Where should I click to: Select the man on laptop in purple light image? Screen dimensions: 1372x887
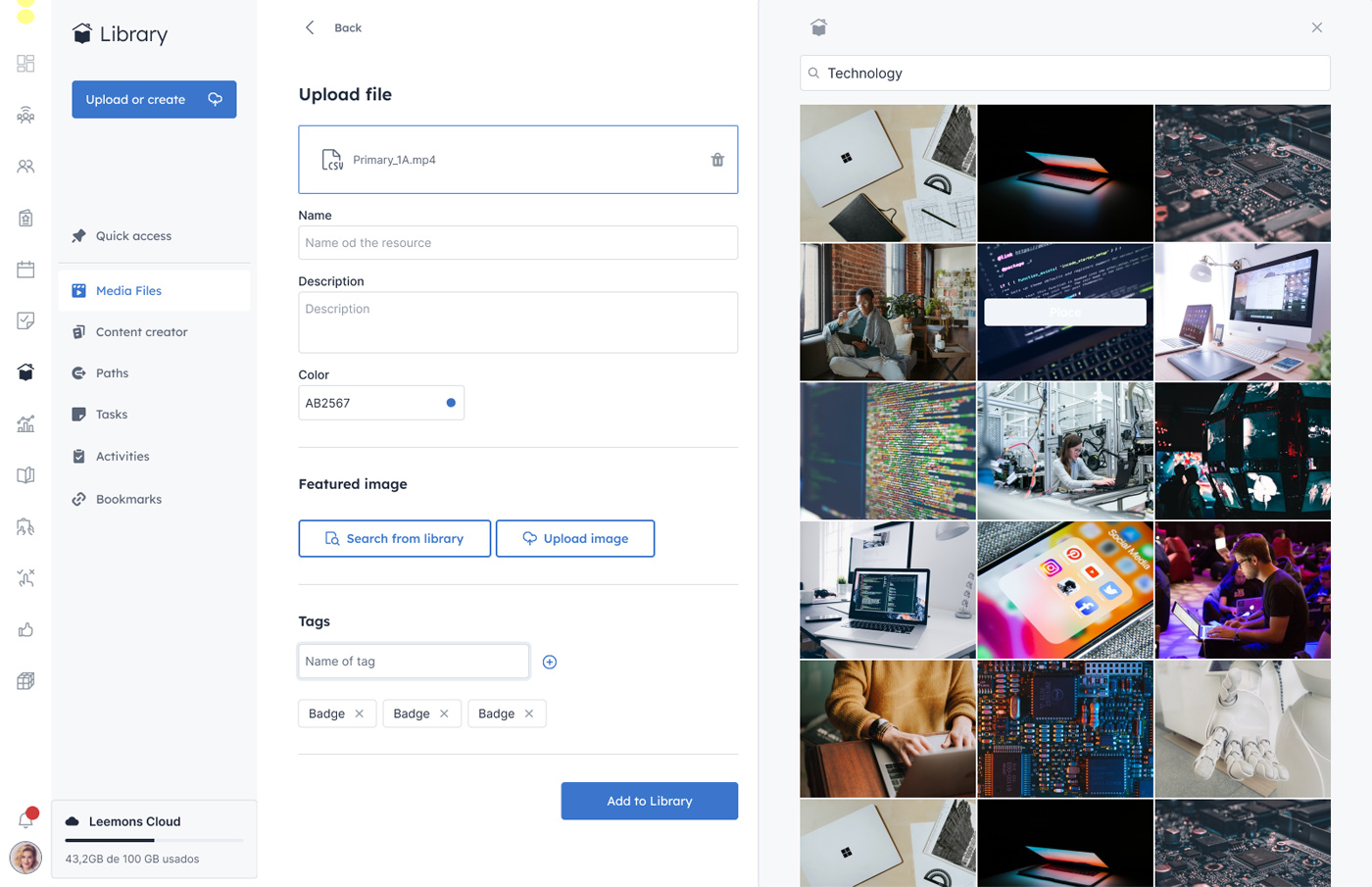[x=1243, y=590]
